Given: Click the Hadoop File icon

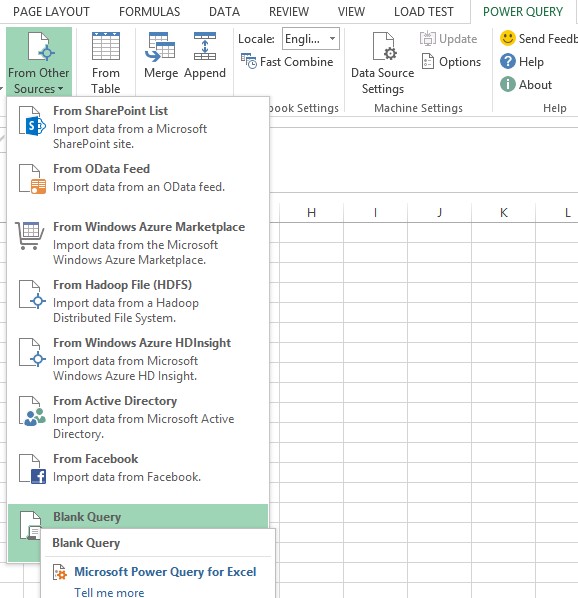Looking at the screenshot, I should [32, 295].
